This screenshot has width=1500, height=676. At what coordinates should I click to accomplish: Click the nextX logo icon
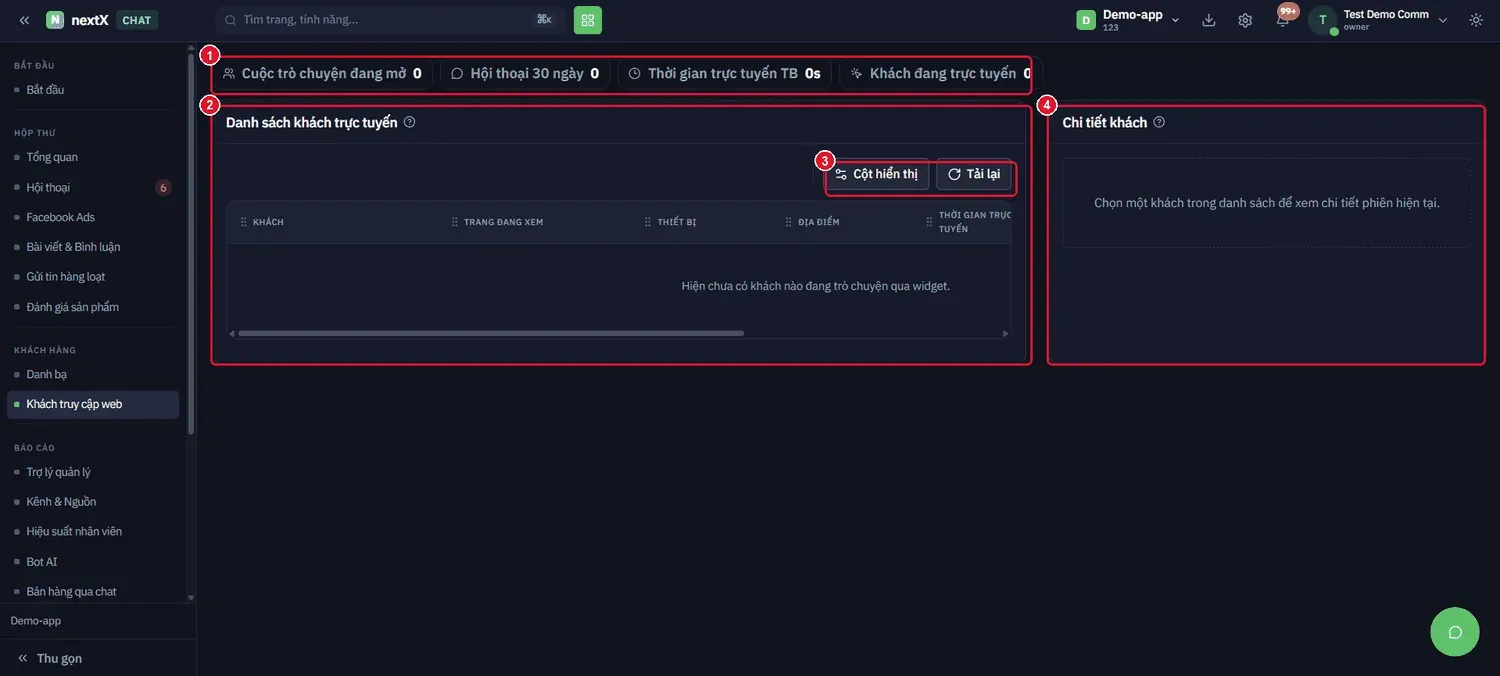pyautogui.click(x=55, y=20)
